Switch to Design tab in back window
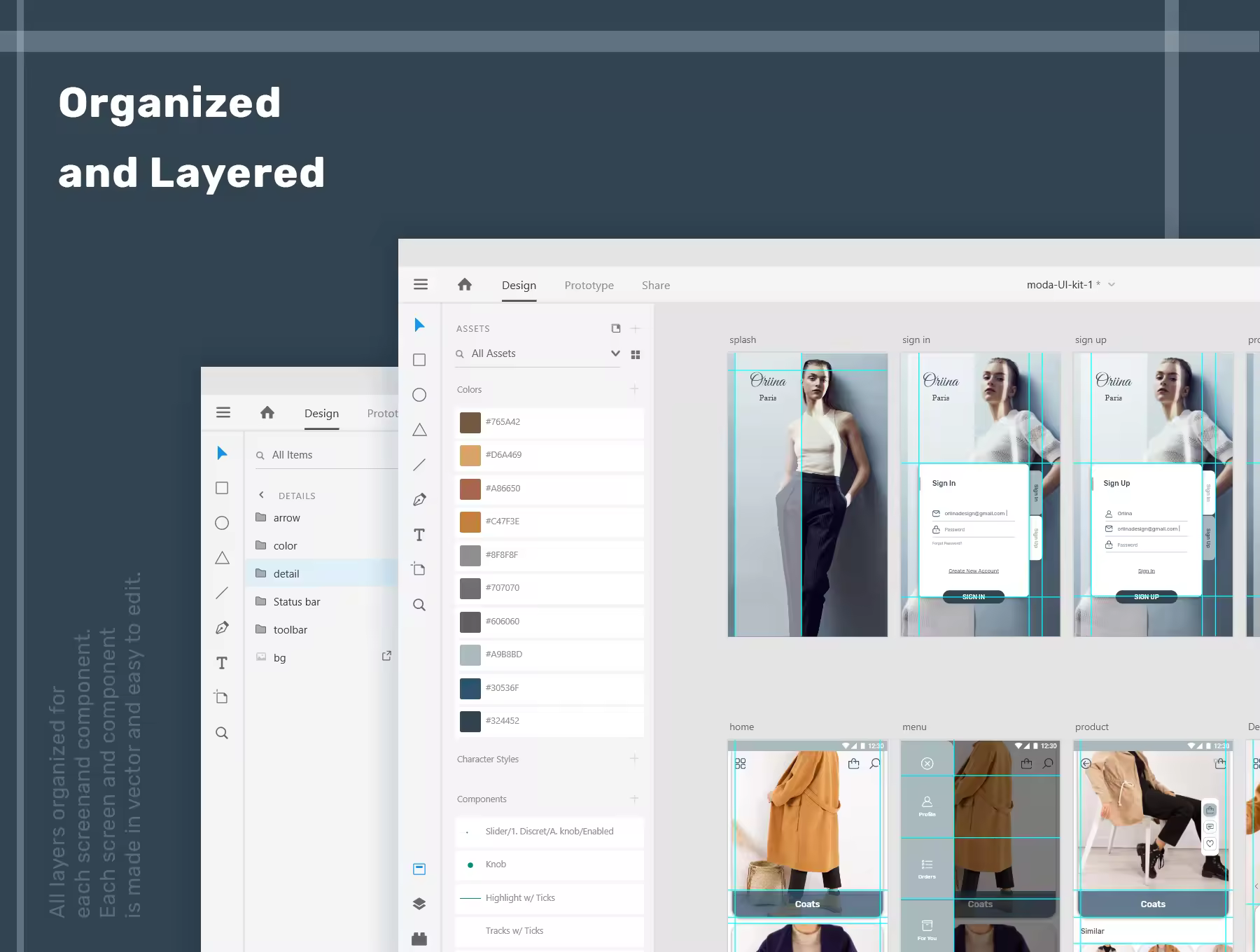Image resolution: width=1260 pixels, height=952 pixels. coord(321,414)
